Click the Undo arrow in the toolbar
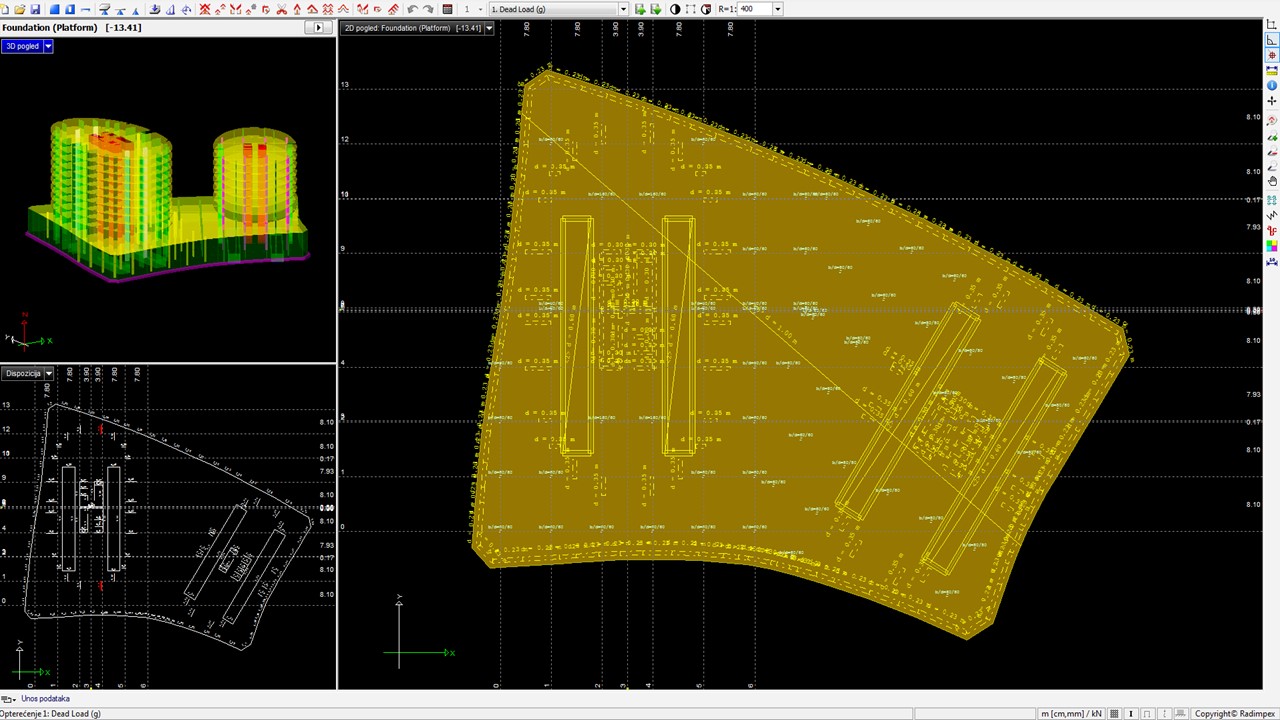The image size is (1280, 720). click(412, 9)
